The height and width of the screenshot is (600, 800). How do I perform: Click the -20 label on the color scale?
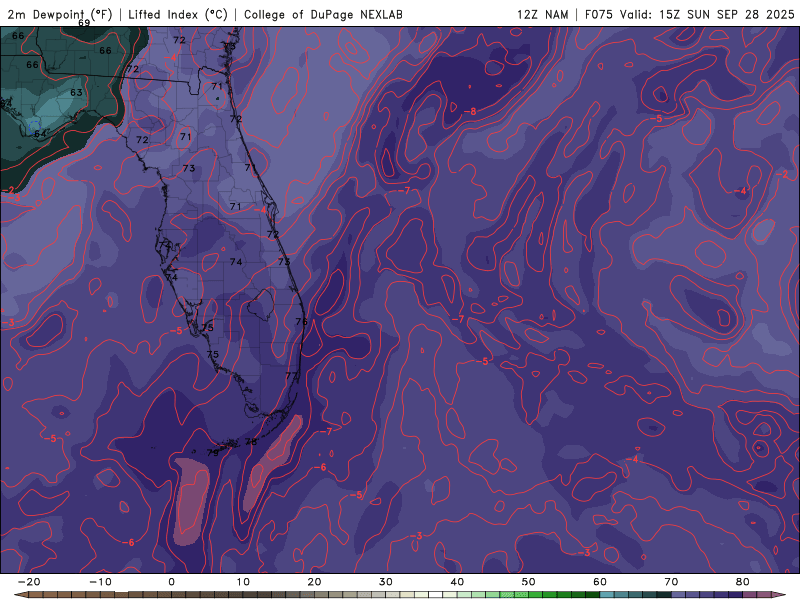tap(29, 582)
